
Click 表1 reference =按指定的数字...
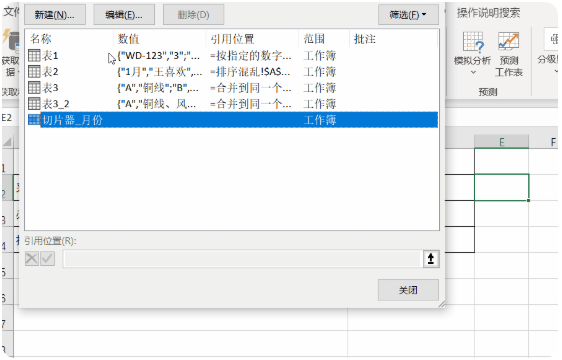(x=251, y=56)
